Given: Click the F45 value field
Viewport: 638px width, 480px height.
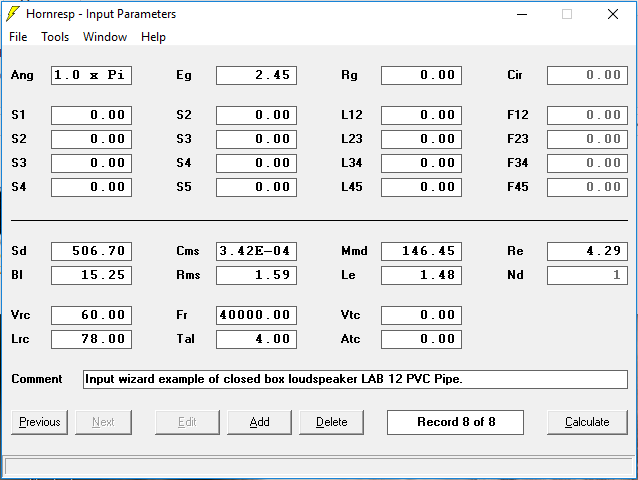Looking at the screenshot, I should point(587,187).
